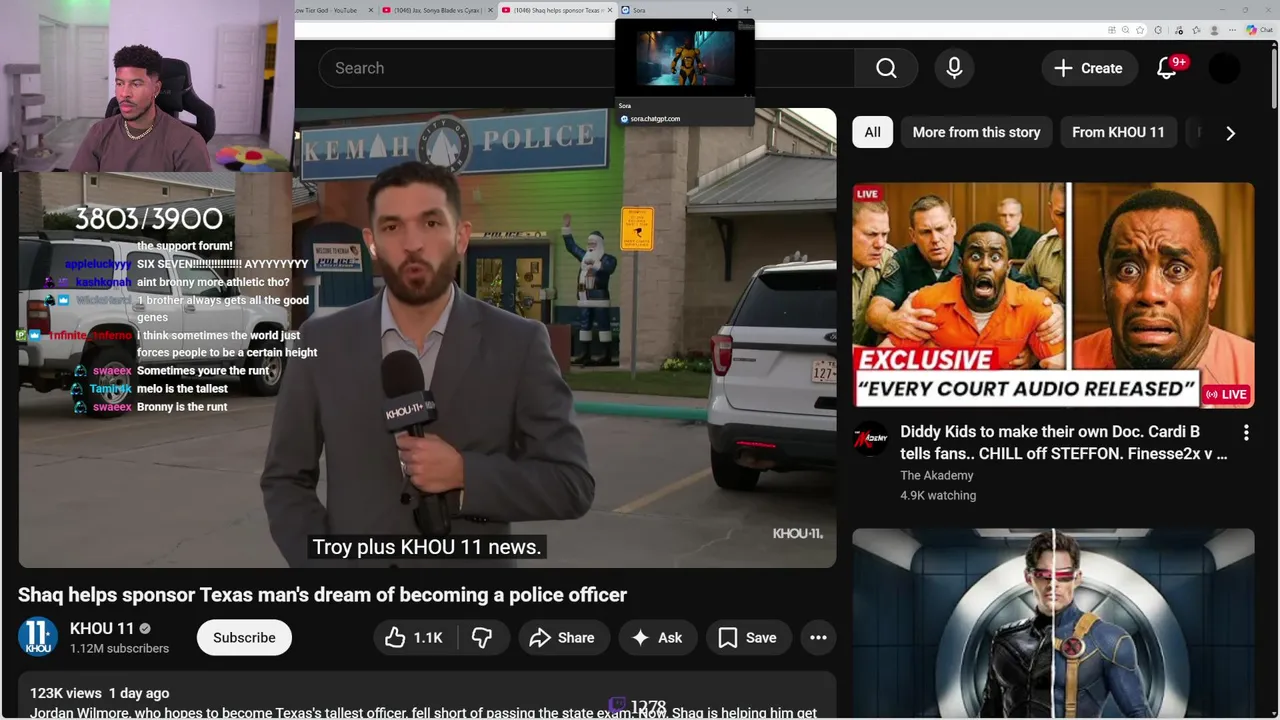
Task: Open the Cyclops X-Men thumbnail
Action: (1053, 624)
